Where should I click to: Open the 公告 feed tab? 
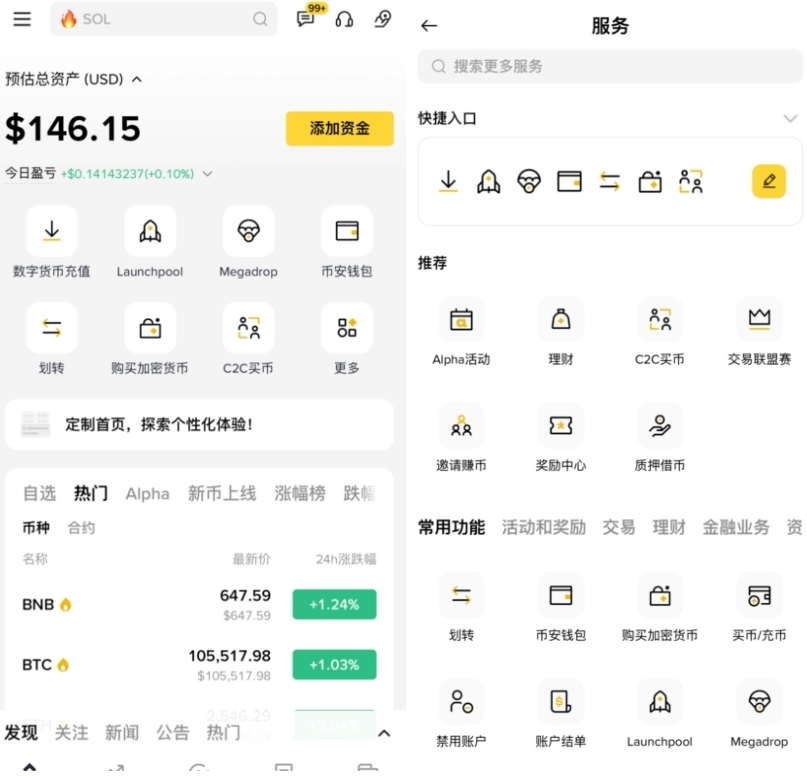[173, 732]
